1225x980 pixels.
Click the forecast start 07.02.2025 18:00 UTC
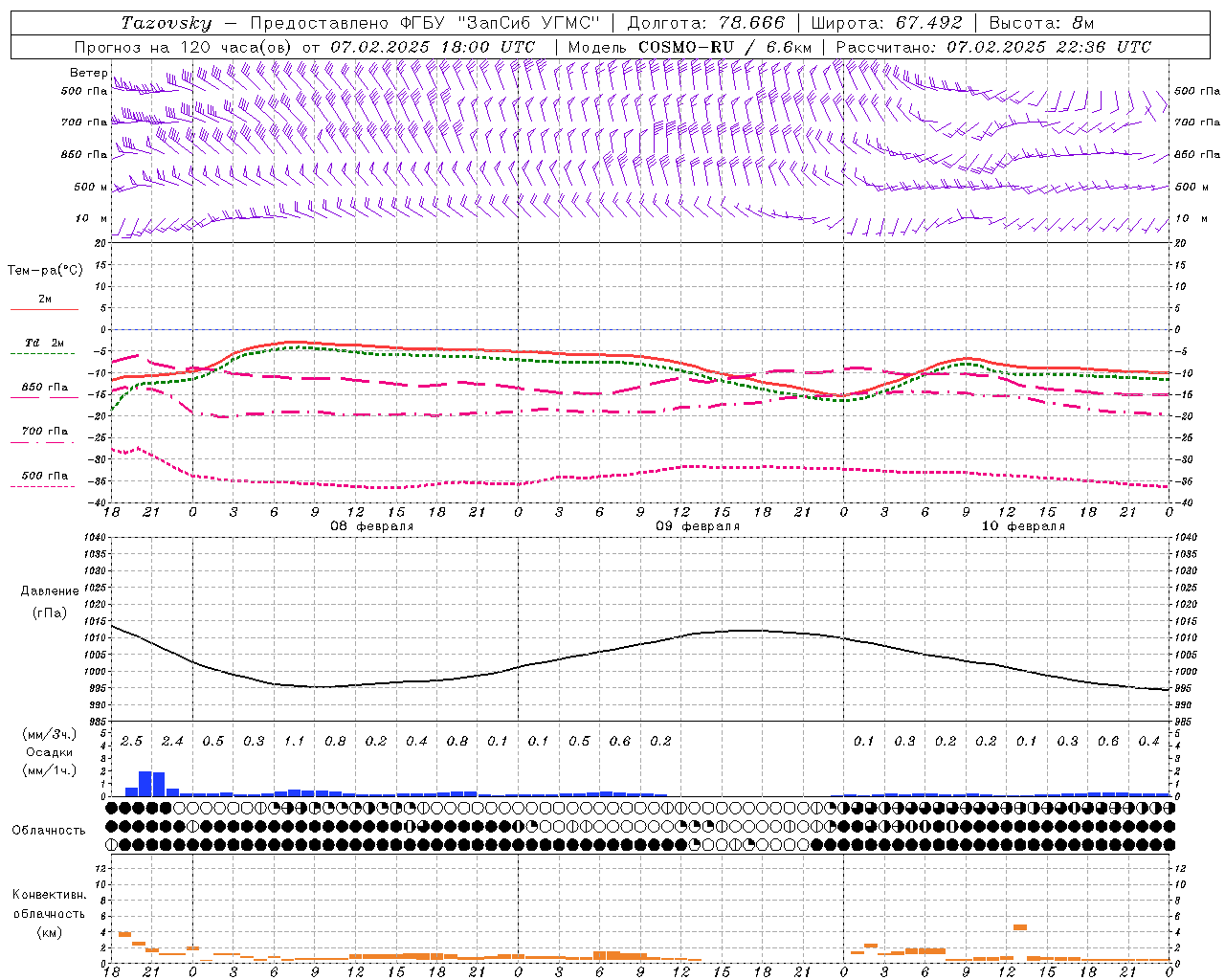433,47
